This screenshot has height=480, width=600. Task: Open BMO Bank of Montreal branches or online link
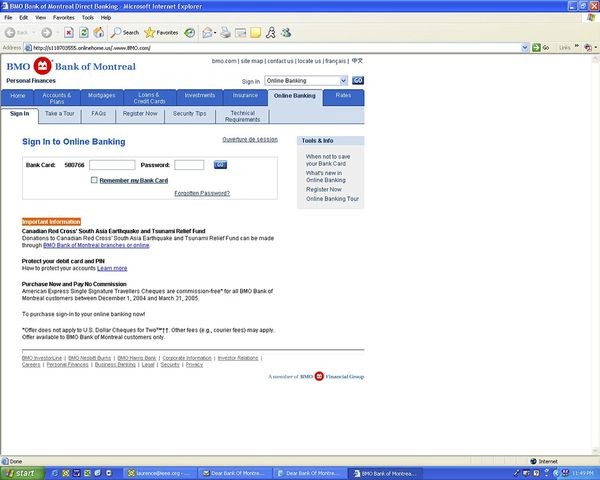[96, 245]
